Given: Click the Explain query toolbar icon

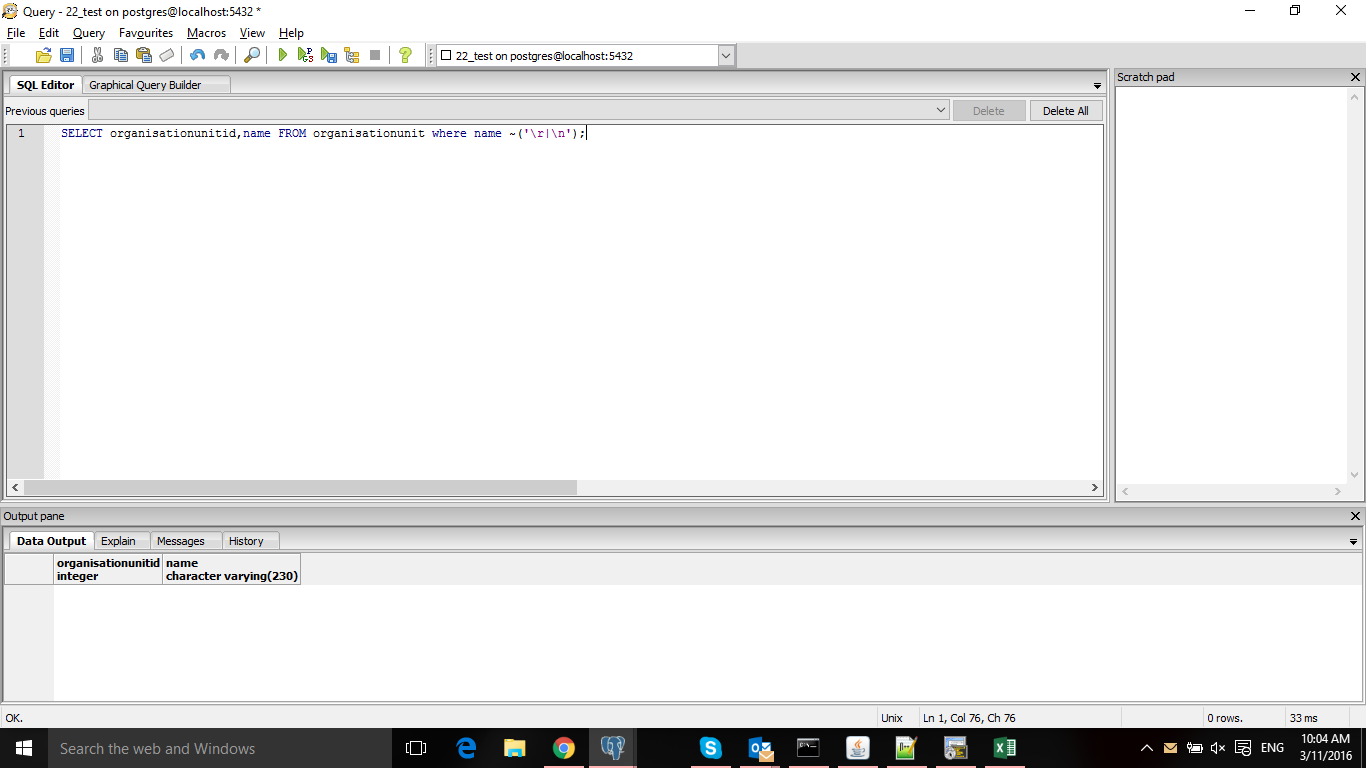Looking at the screenshot, I should click(x=352, y=56).
